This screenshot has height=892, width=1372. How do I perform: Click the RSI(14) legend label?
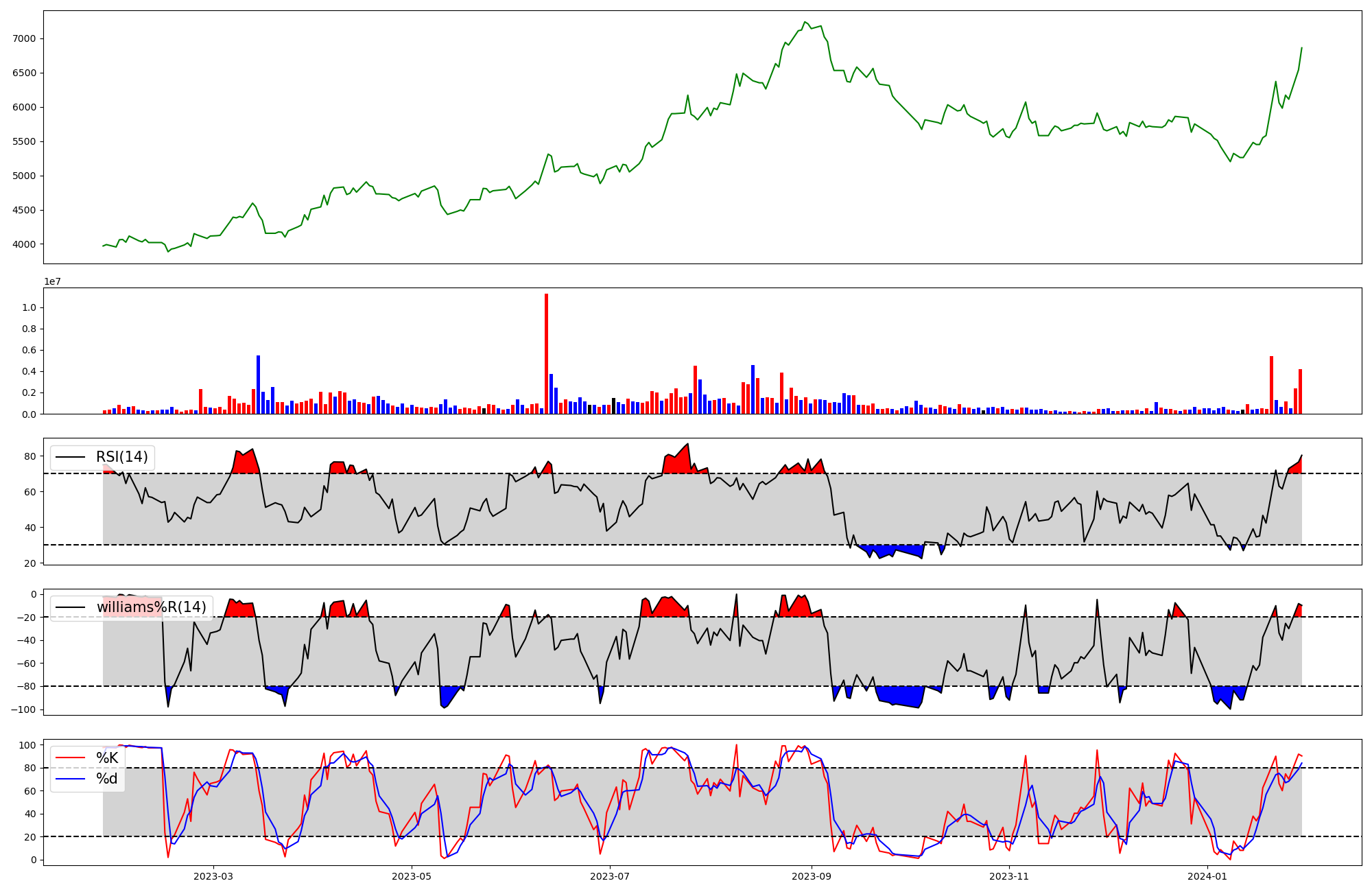[121, 457]
